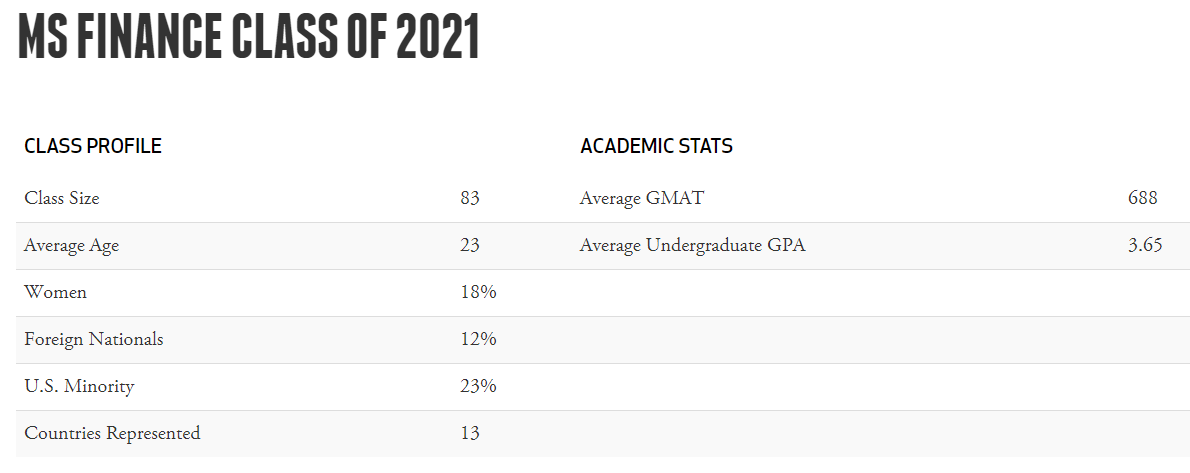Screen dimensions: 1190x473
Task: Select the Women percentage 18%
Action: pyautogui.click(x=478, y=292)
